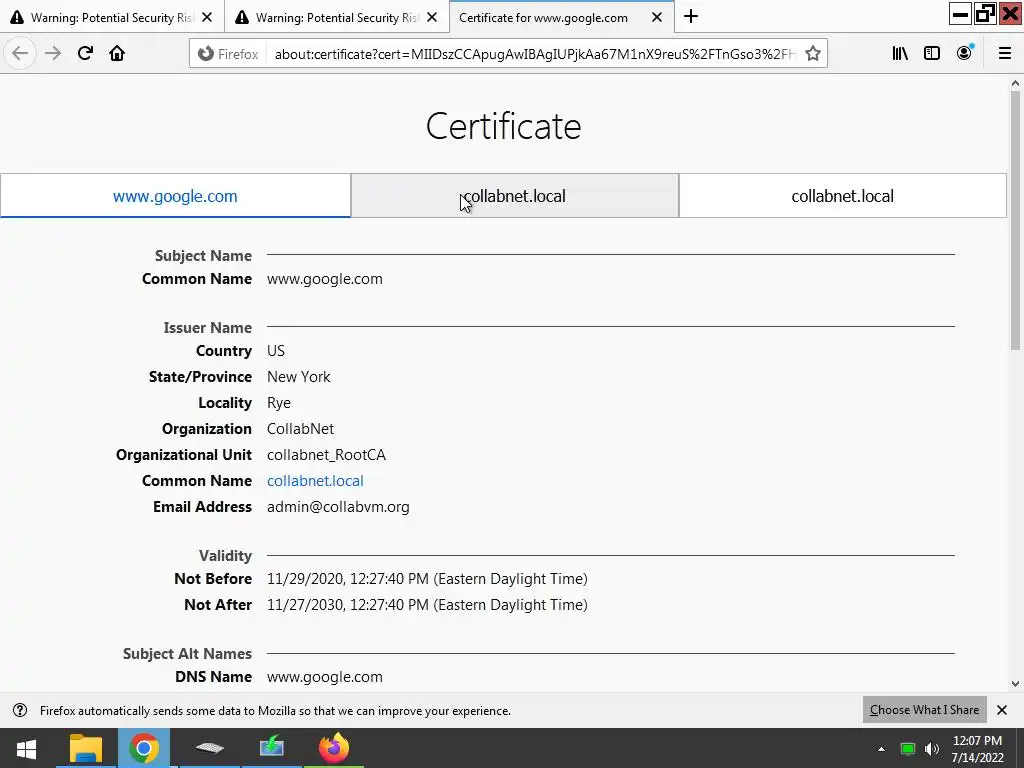Click the Certificate page heading

504,126
